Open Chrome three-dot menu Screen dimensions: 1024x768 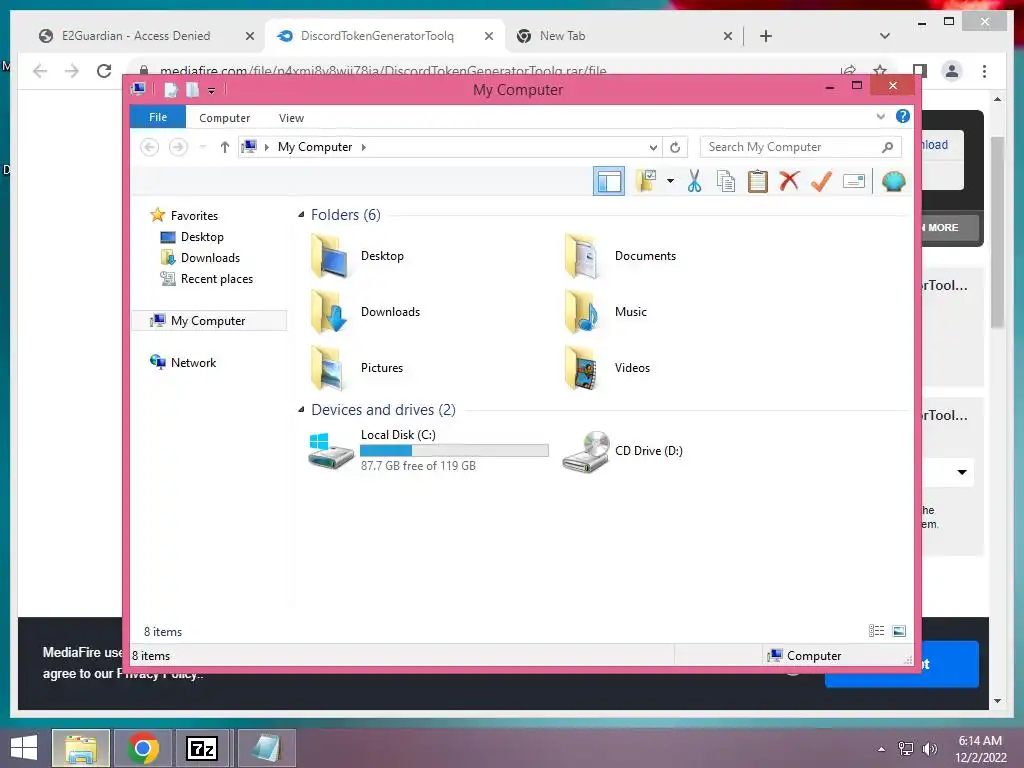[x=984, y=71]
